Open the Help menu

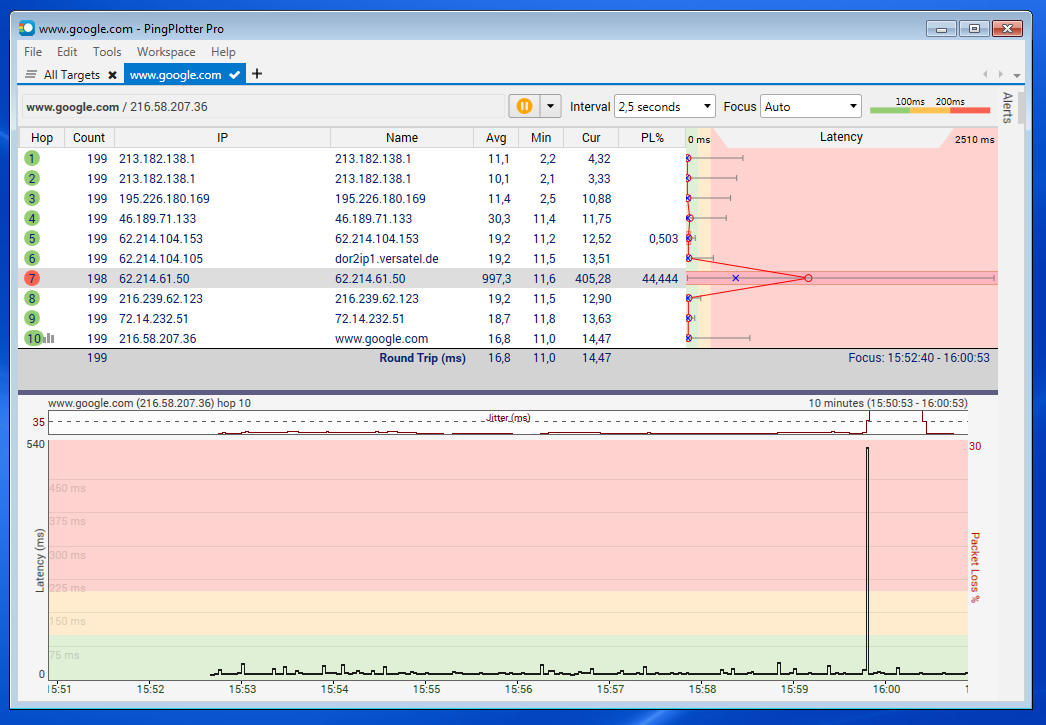[223, 51]
